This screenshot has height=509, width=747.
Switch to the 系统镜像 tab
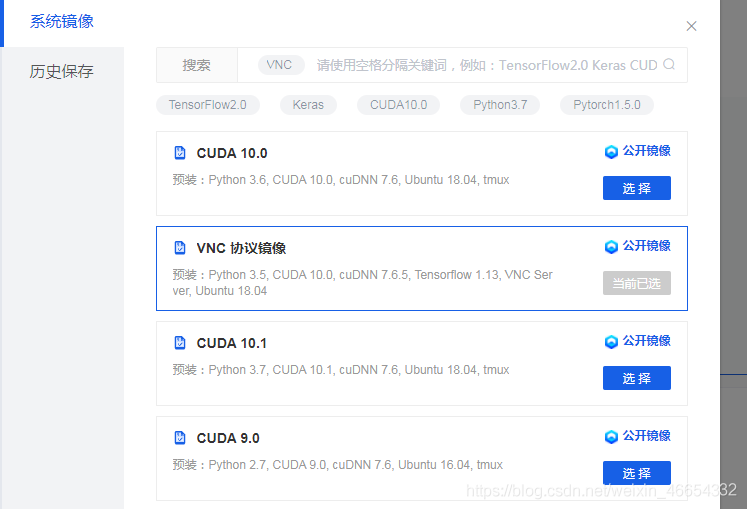point(62,21)
